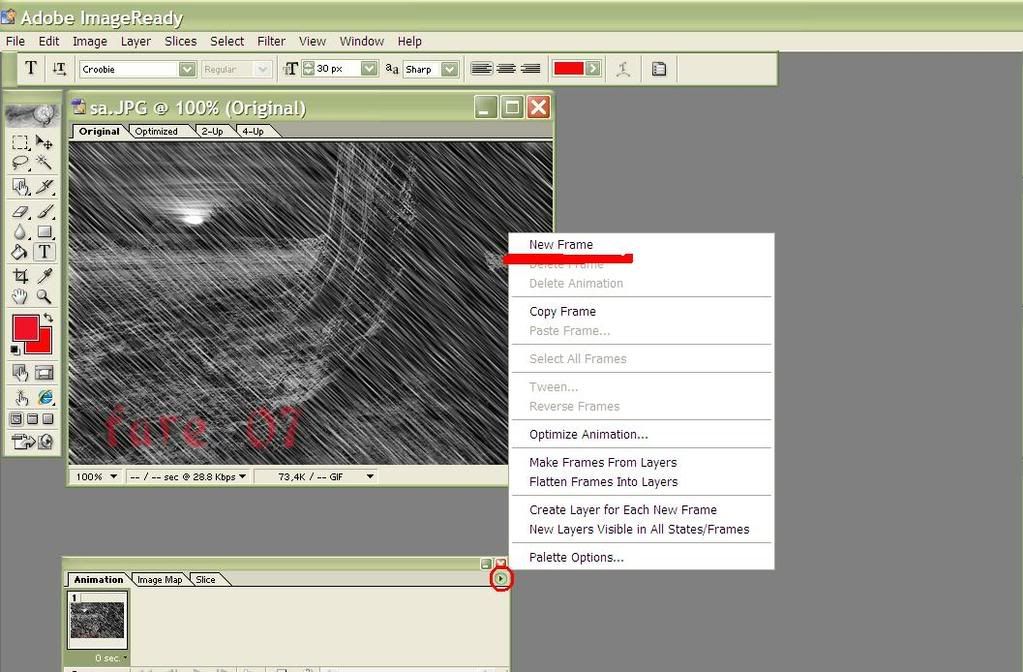Switch to the 2-Up view tab
This screenshot has height=672, width=1023.
212,131
